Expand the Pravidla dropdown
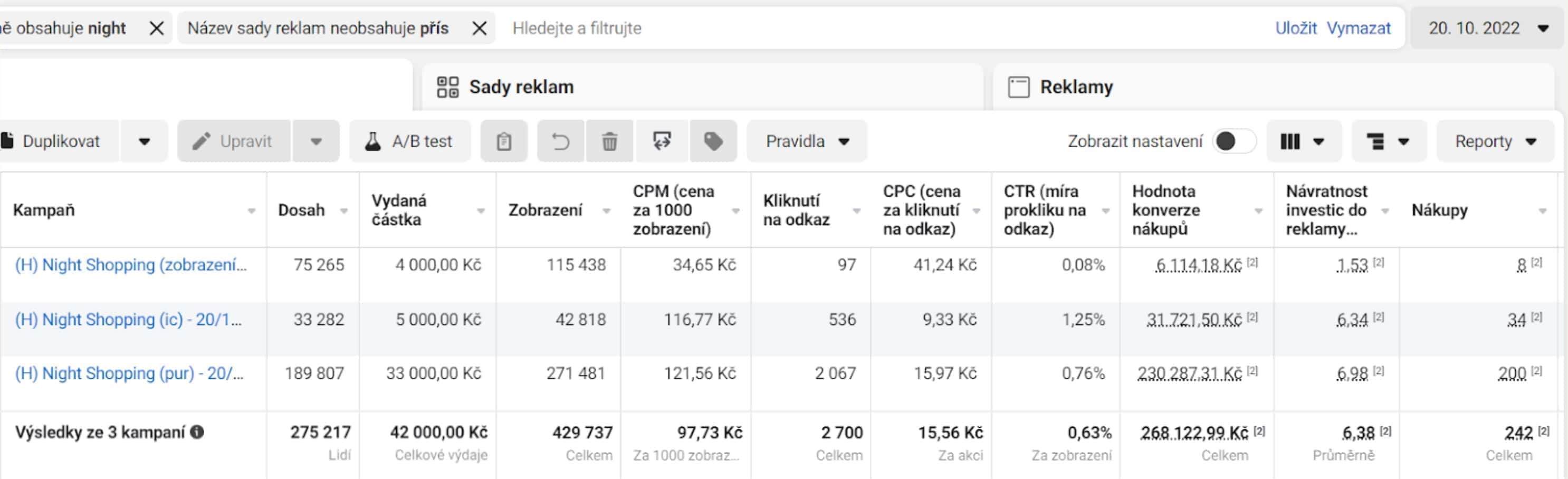 [x=807, y=141]
